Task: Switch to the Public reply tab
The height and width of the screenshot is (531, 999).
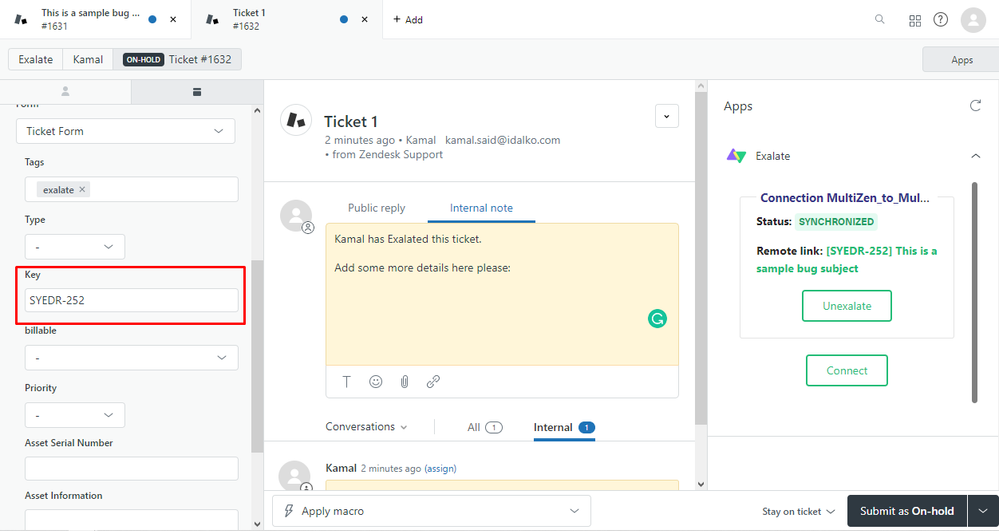Action: coord(377,208)
